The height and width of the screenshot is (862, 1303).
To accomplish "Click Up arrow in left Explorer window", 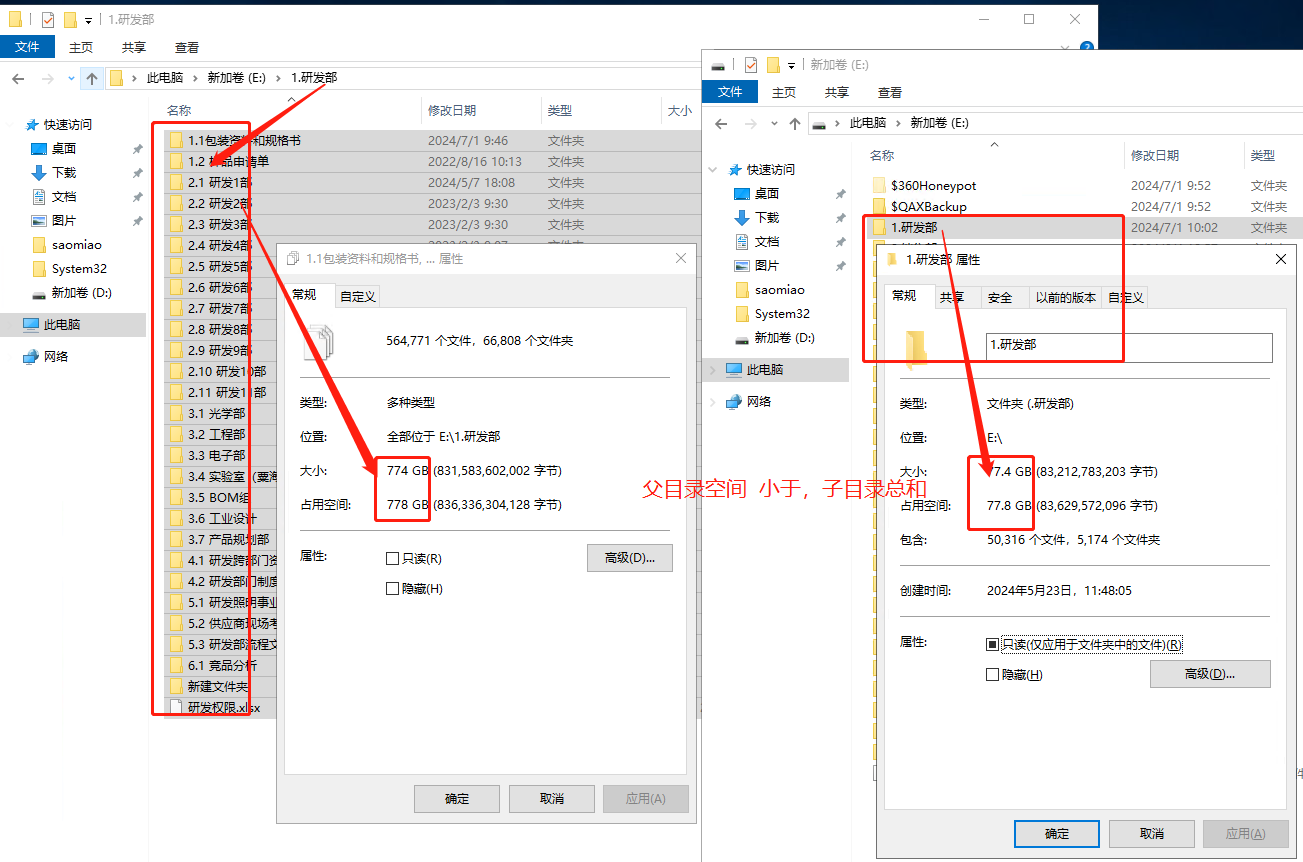I will [92, 78].
